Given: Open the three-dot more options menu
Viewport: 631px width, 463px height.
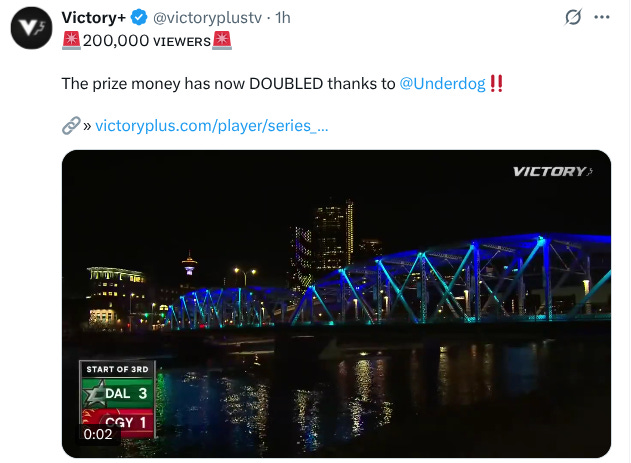Looking at the screenshot, I should 602,17.
